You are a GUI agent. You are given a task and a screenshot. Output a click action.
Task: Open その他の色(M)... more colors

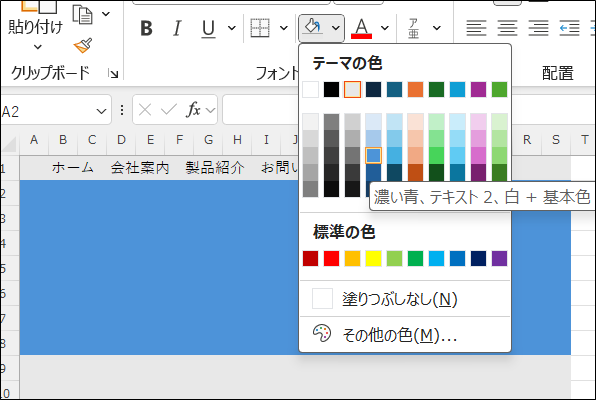pyautogui.click(x=405, y=335)
